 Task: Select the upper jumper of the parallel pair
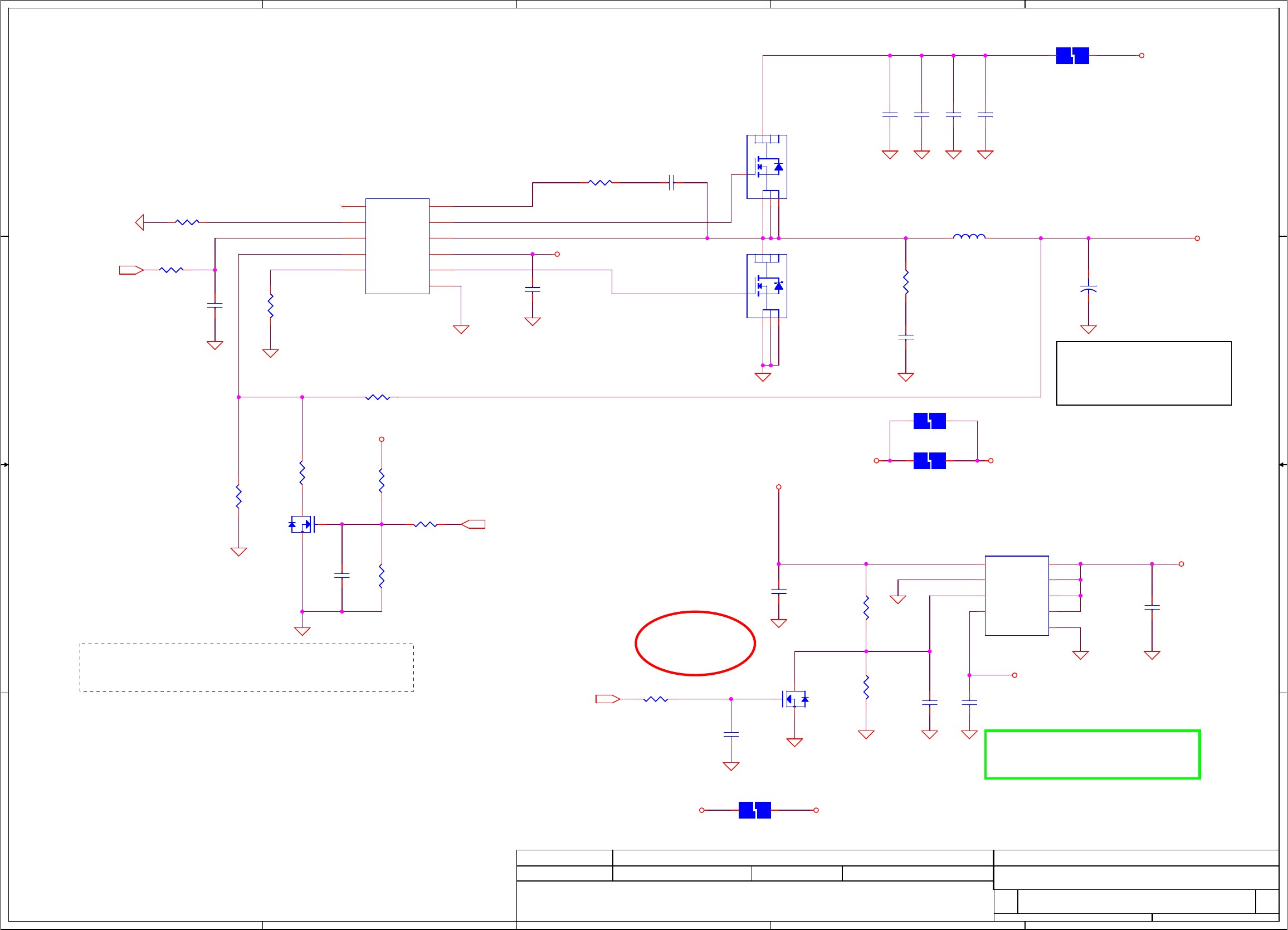click(930, 421)
